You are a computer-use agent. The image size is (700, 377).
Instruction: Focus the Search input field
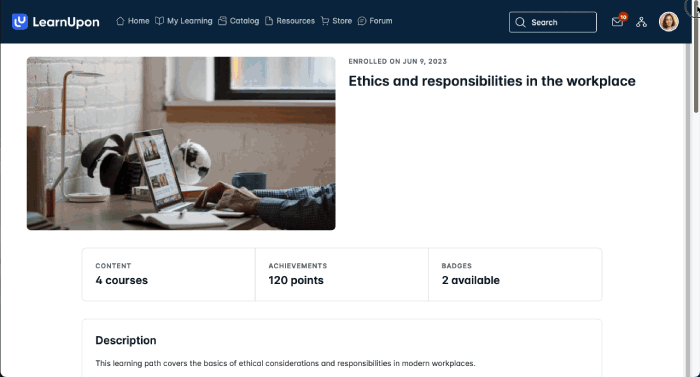pyautogui.click(x=553, y=22)
